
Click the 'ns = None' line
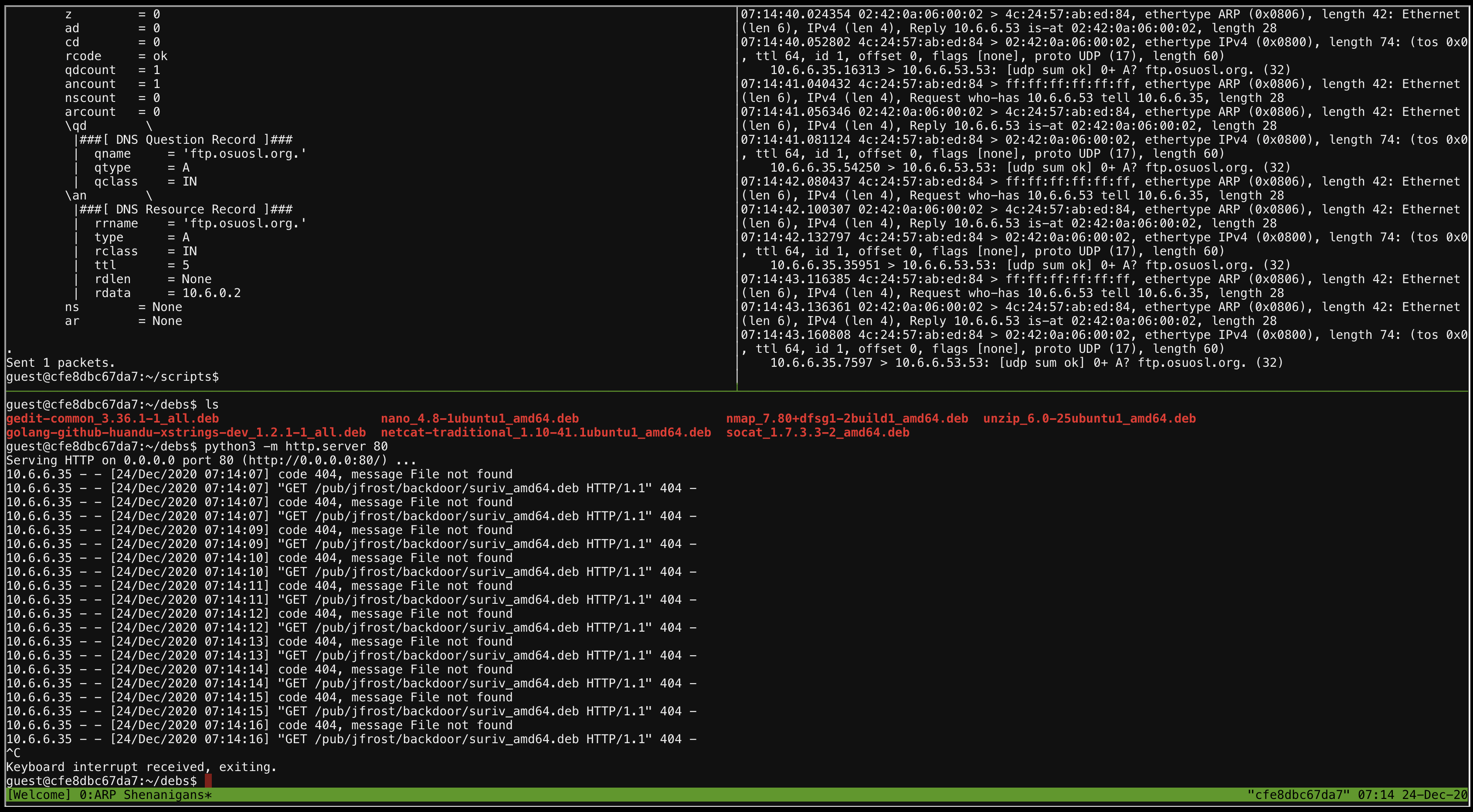click(123, 307)
